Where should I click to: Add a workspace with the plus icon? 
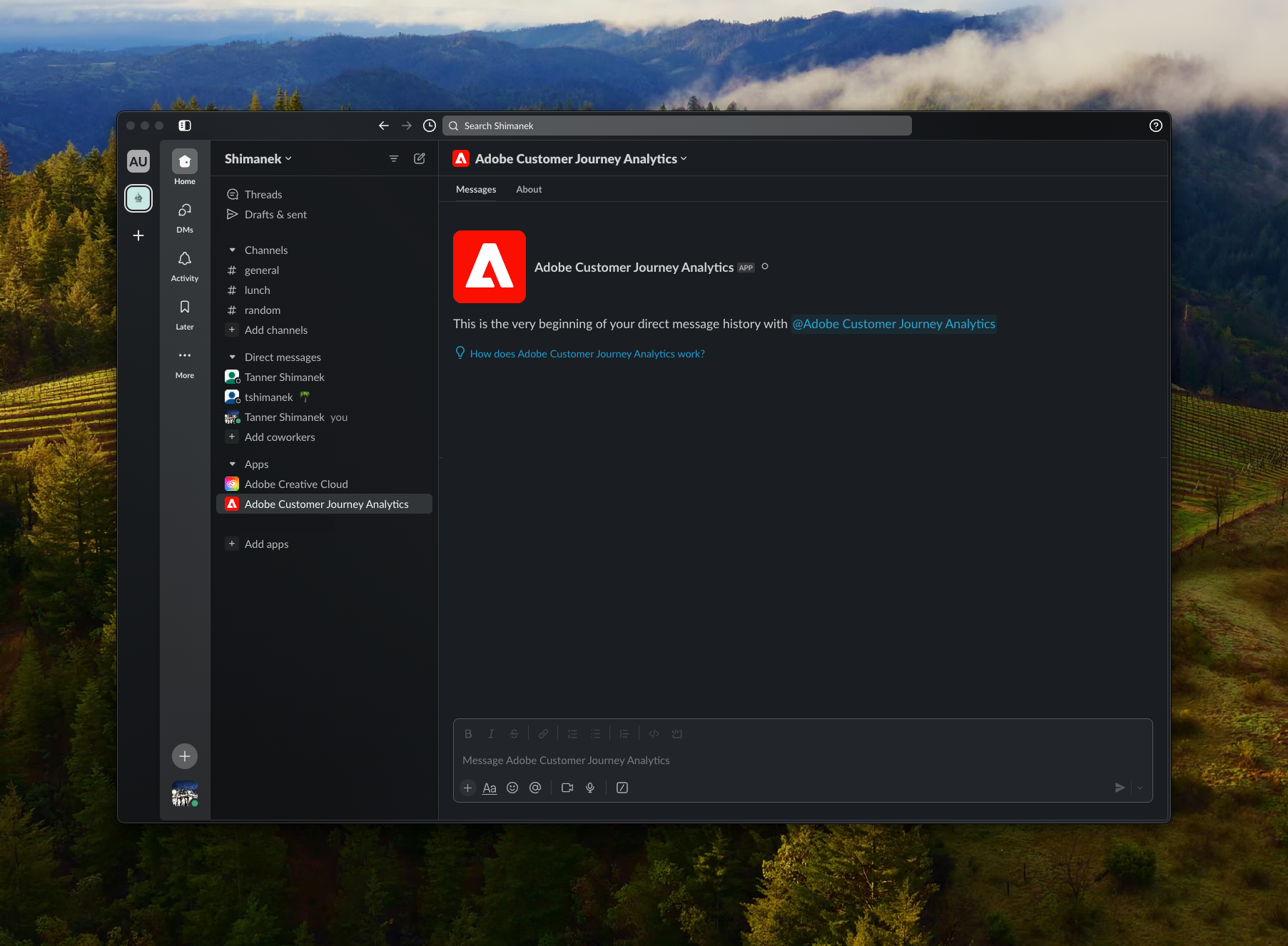pyautogui.click(x=138, y=235)
